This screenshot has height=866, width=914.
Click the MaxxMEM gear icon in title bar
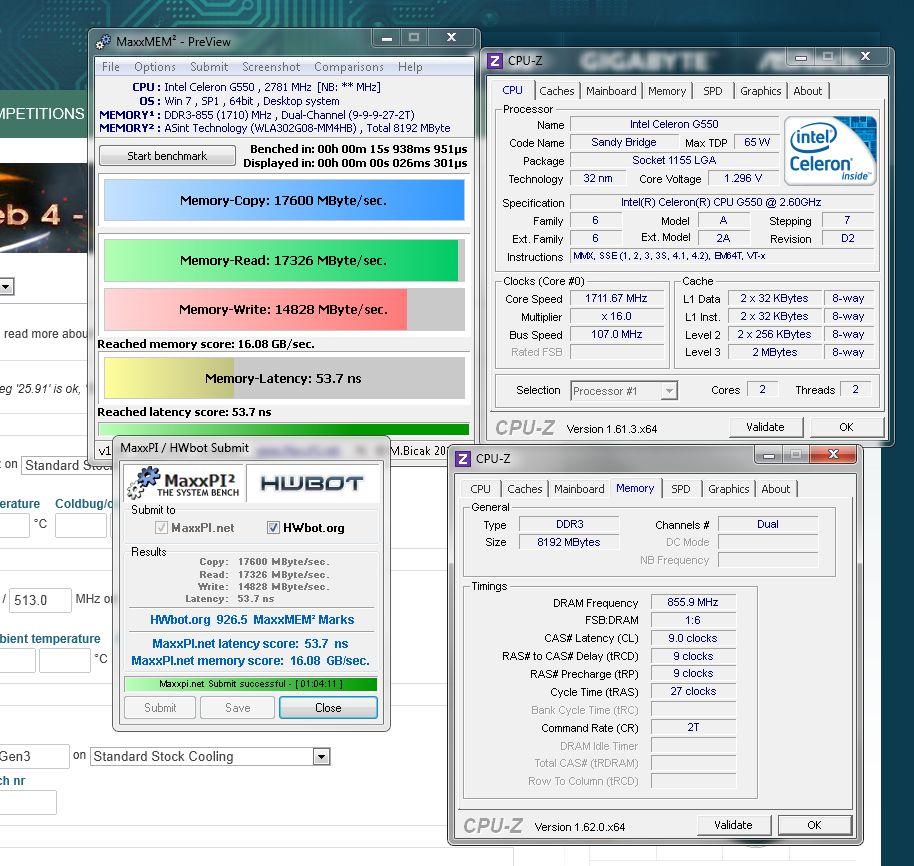tap(104, 41)
